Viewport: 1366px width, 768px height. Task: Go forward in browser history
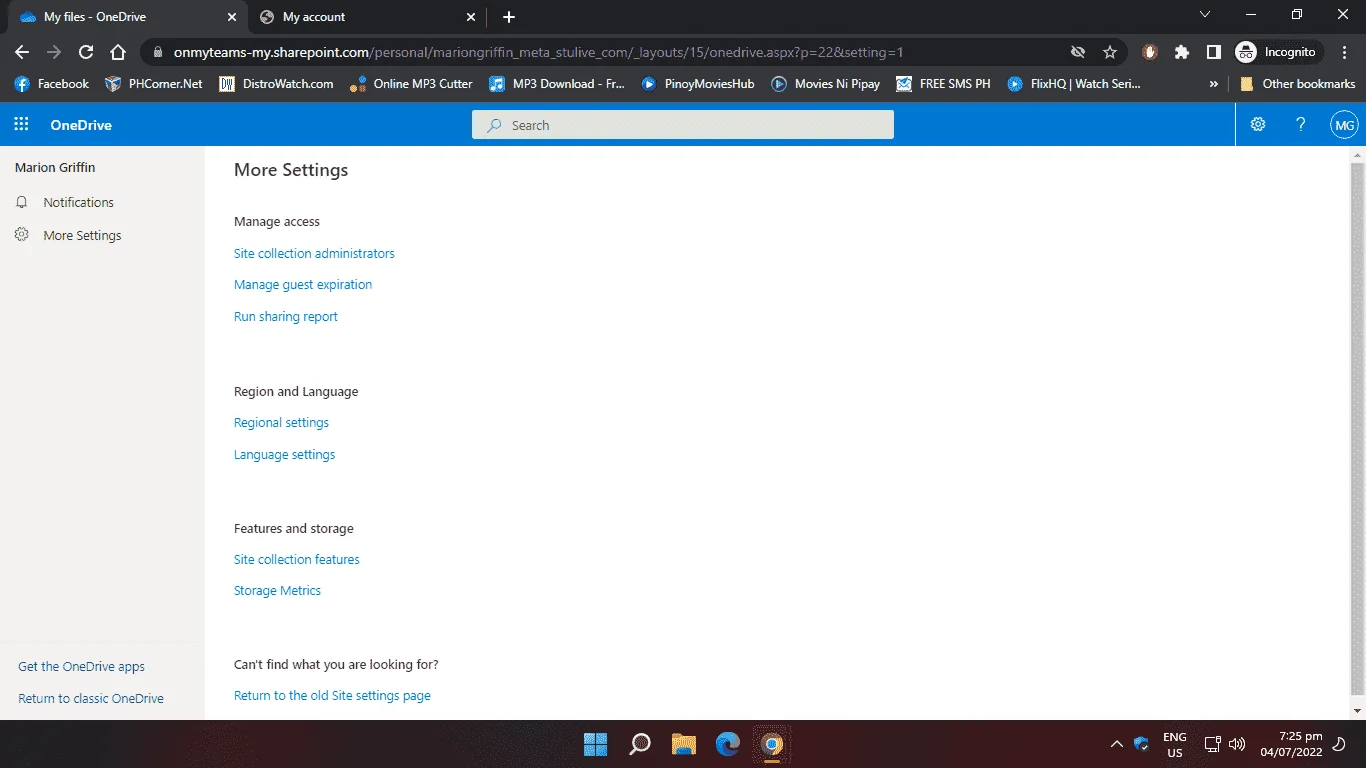tap(54, 52)
